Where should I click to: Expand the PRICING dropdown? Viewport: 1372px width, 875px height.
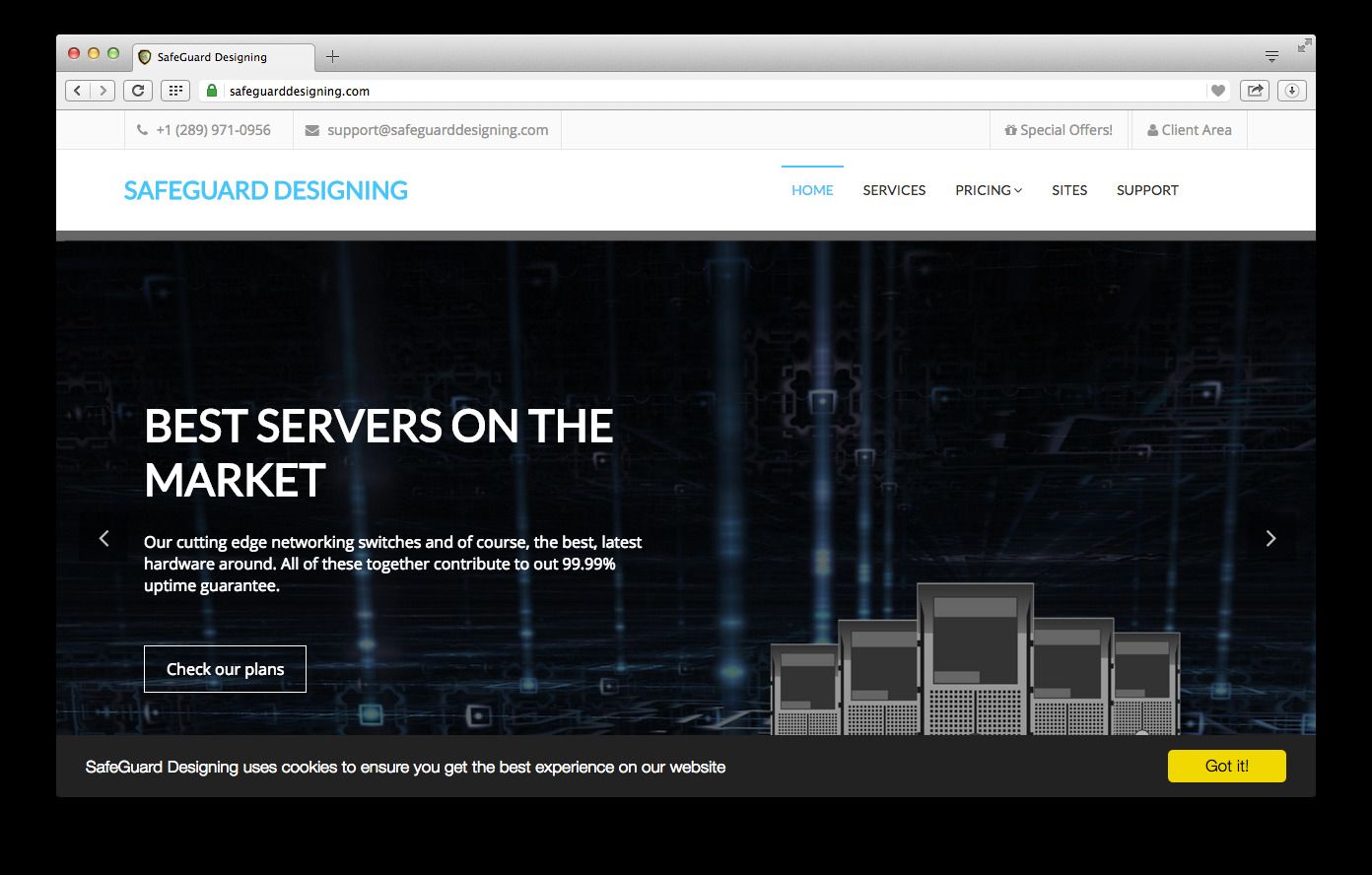(x=988, y=190)
